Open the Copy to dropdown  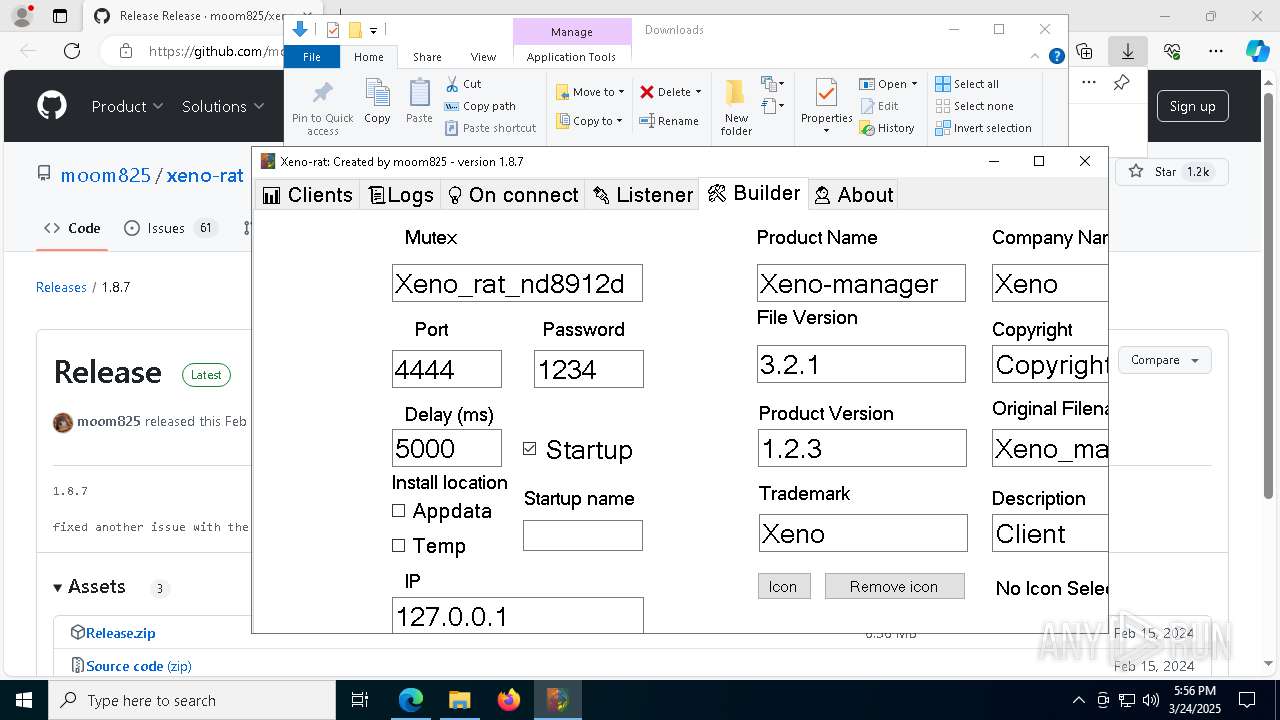point(589,121)
